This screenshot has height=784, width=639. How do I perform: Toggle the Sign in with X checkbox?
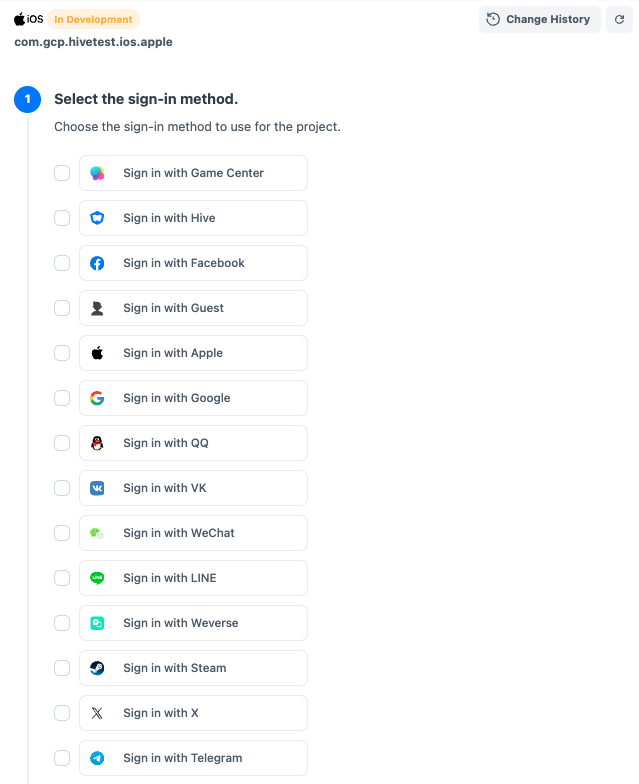coord(62,713)
